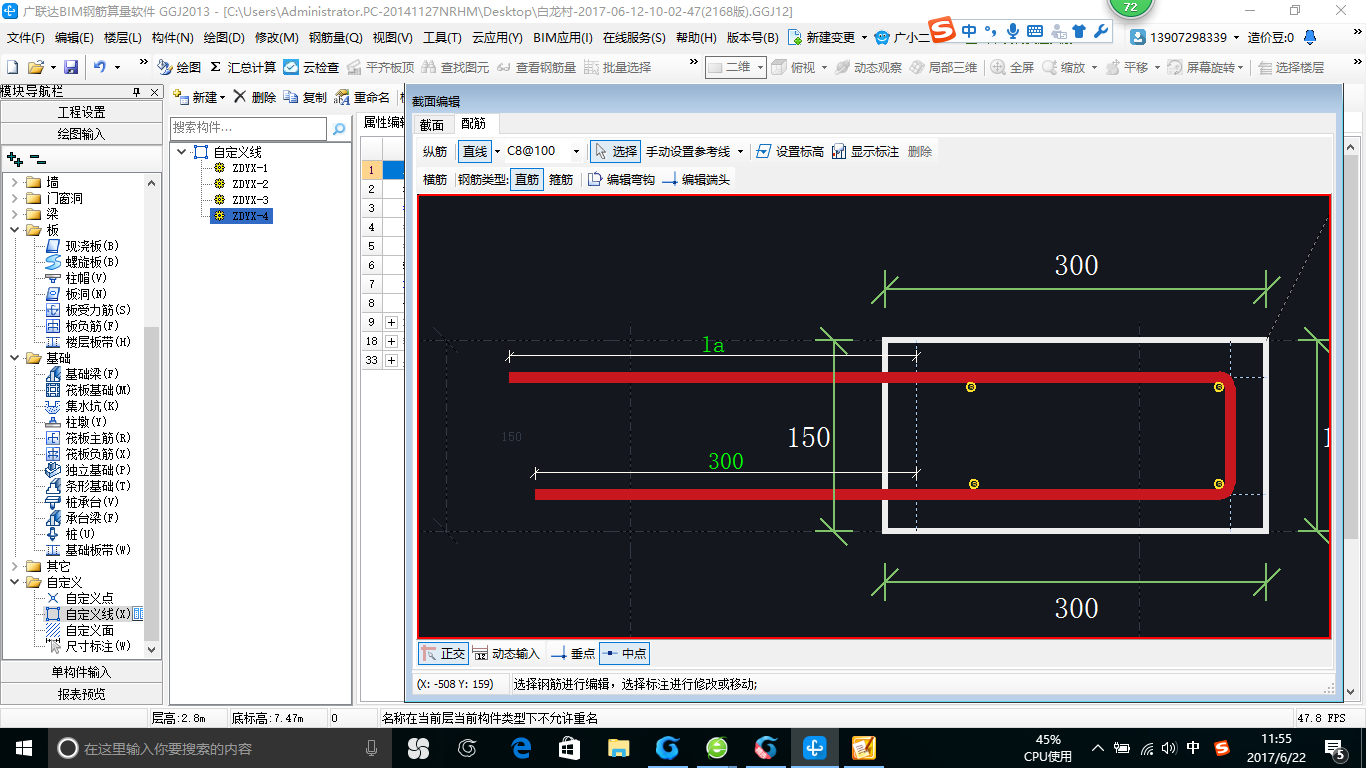Select 柱帽(V) tree item

pos(77,278)
